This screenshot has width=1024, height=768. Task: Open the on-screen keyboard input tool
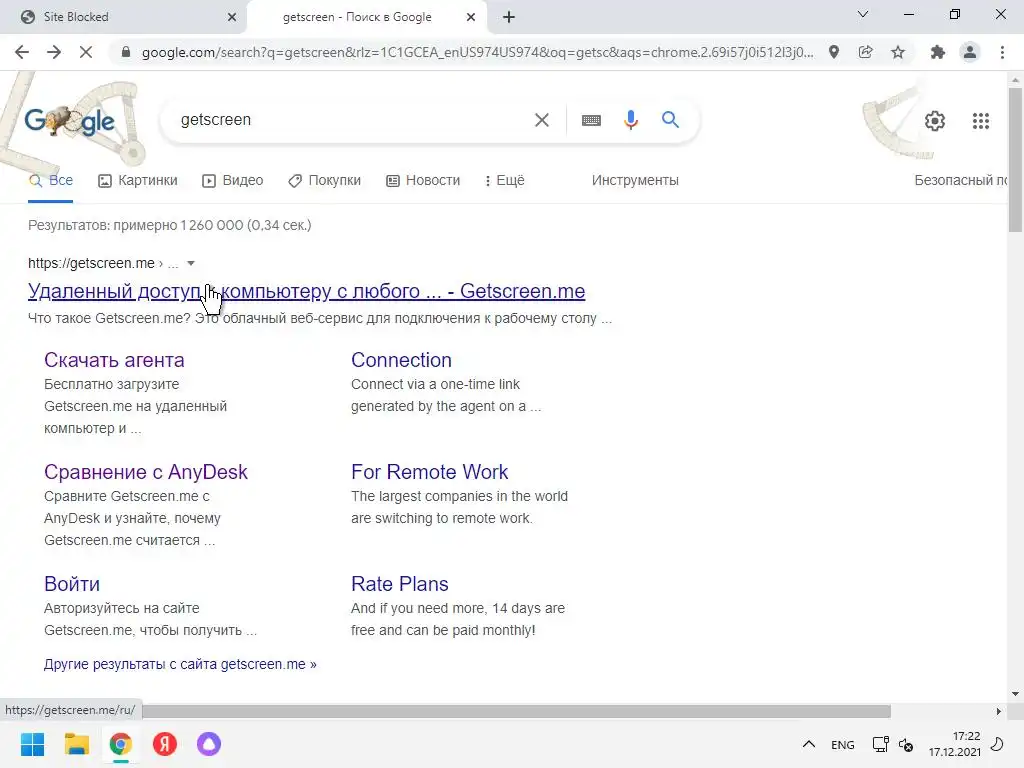tap(591, 120)
